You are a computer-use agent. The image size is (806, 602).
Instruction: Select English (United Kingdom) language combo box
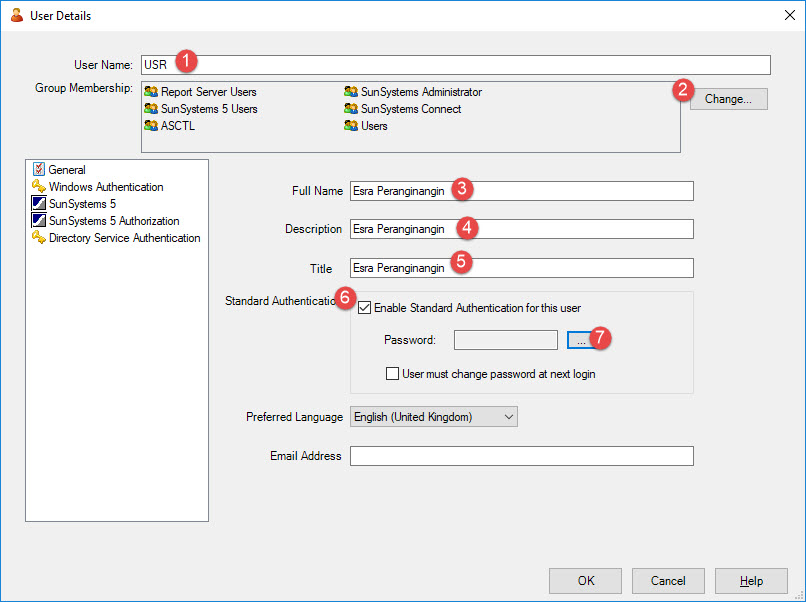pos(430,416)
